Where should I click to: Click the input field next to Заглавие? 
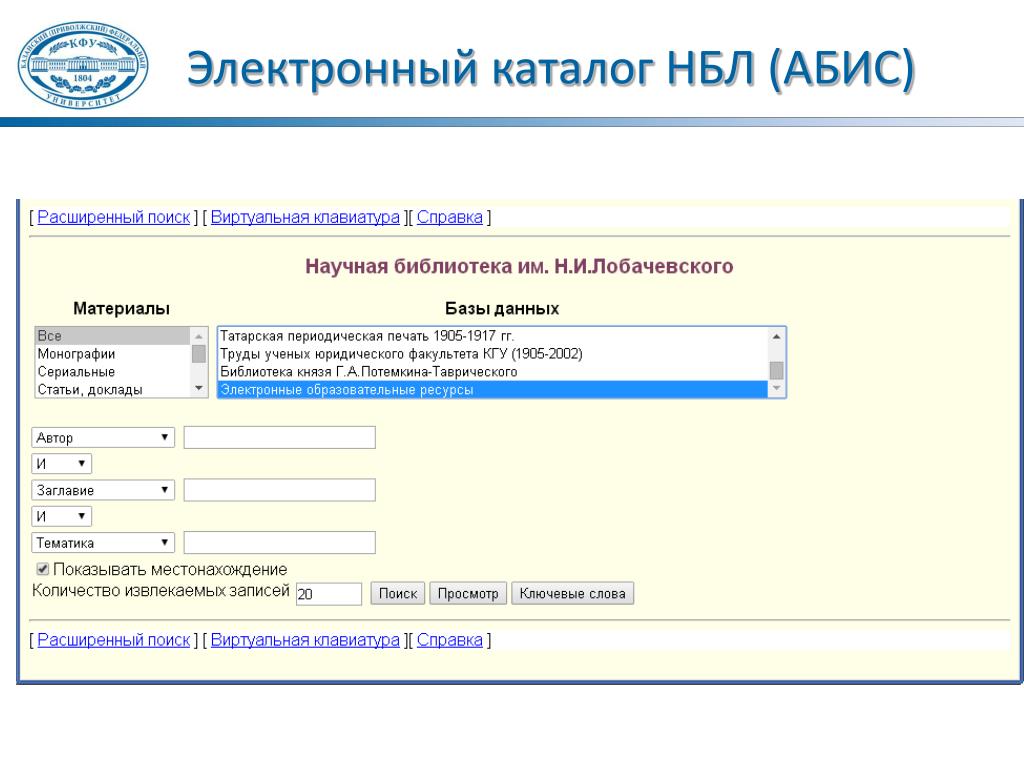point(280,490)
